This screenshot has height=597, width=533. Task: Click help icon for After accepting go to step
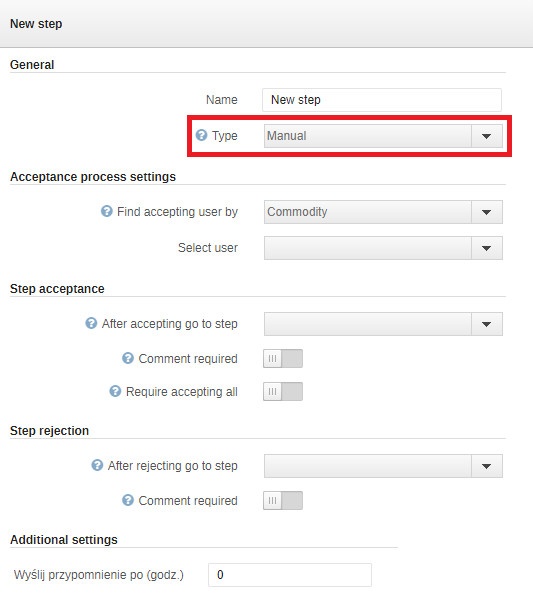point(91,323)
